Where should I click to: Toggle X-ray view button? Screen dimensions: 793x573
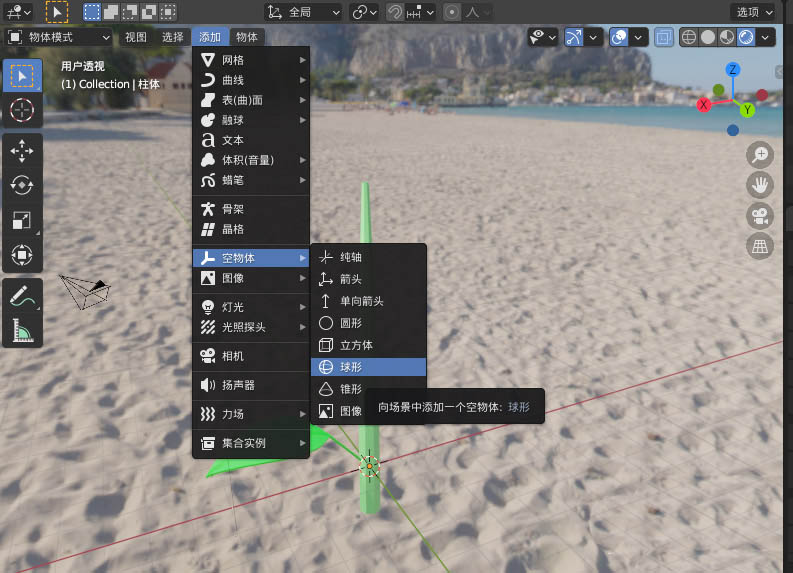[664, 37]
